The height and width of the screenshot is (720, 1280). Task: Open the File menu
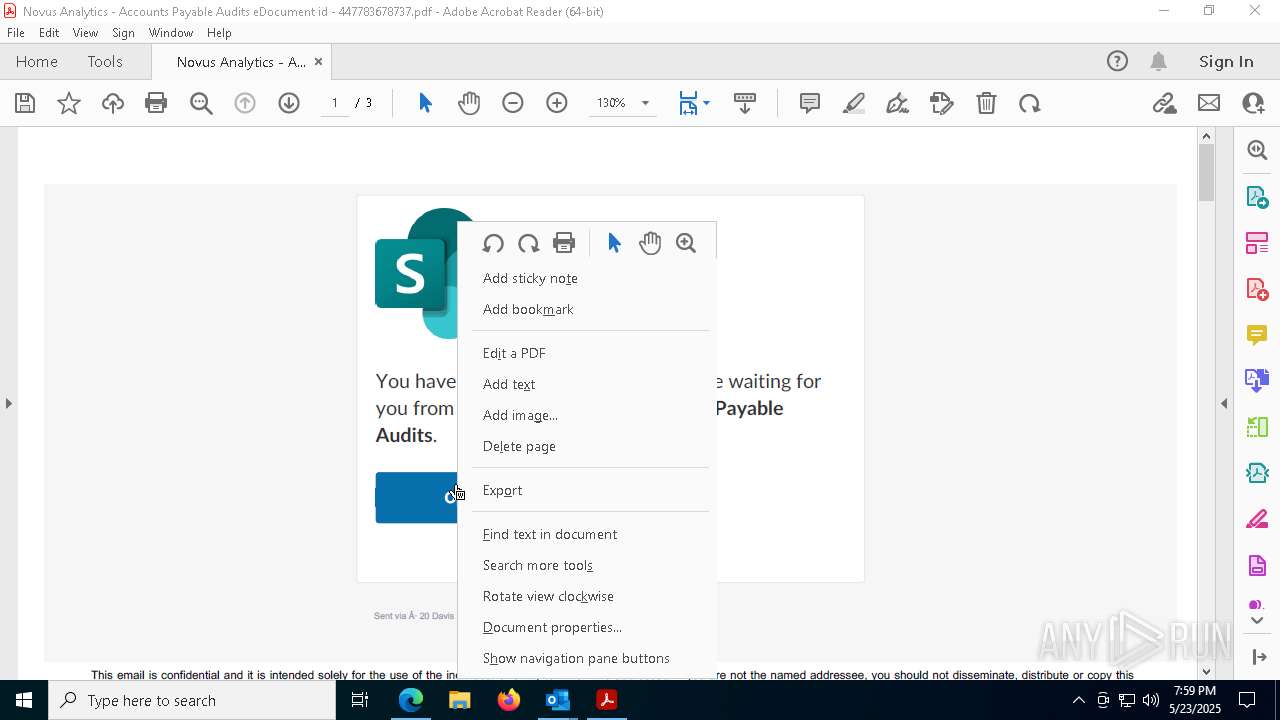click(x=16, y=33)
